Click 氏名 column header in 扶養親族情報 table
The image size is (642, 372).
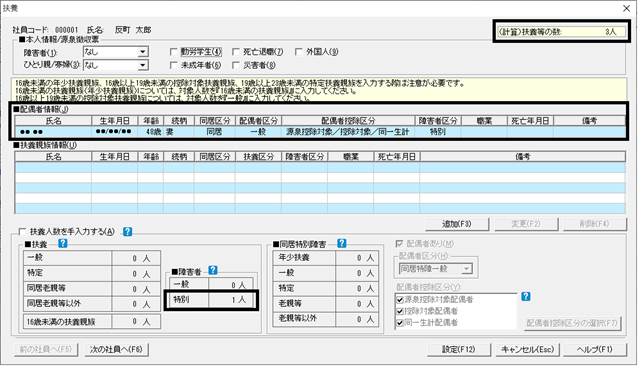pos(53,156)
